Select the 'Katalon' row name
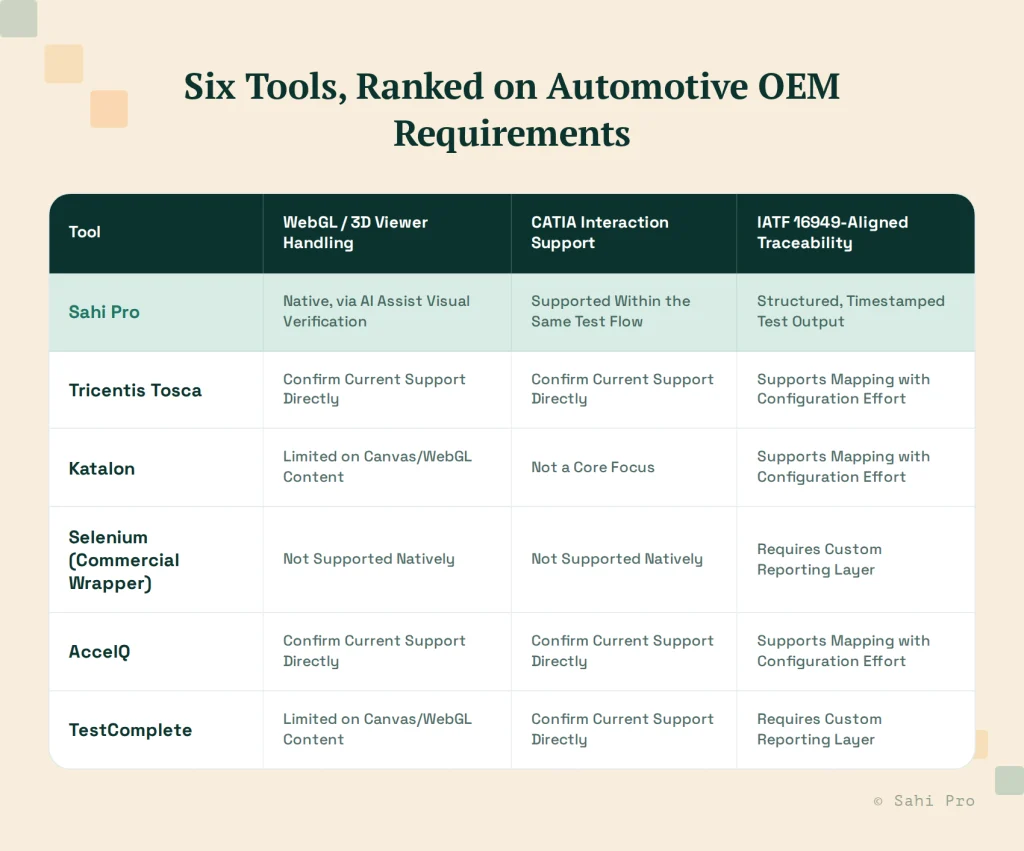The image size is (1024, 851). [x=102, y=468]
